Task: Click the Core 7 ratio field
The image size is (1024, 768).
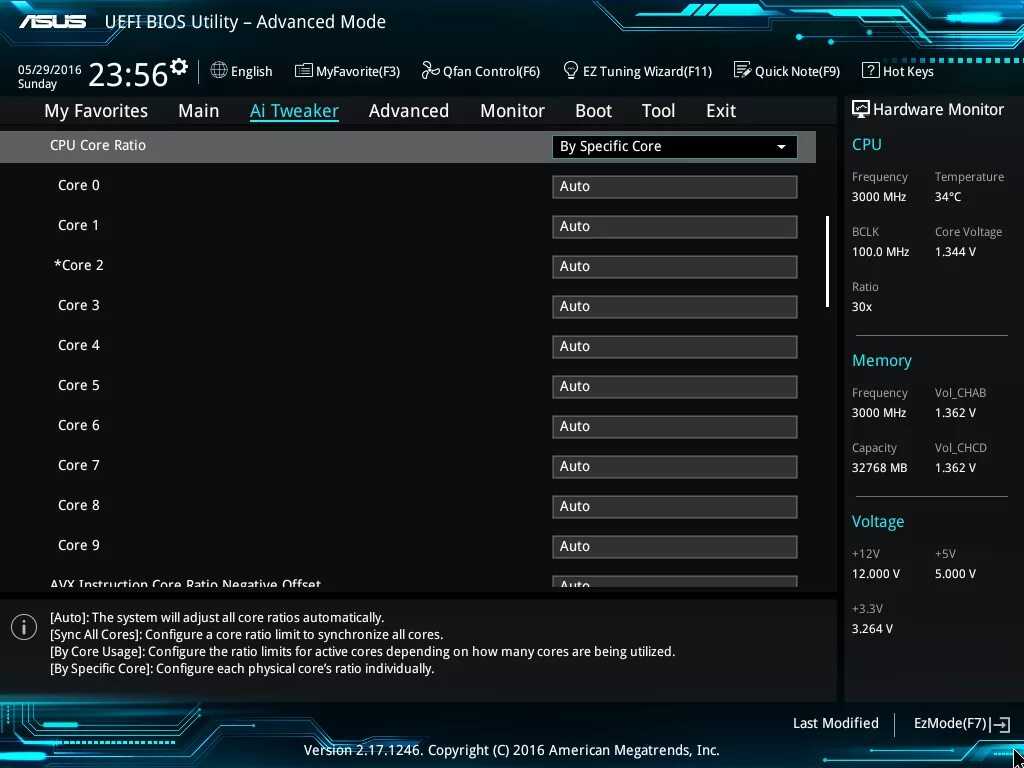Action: tap(675, 466)
